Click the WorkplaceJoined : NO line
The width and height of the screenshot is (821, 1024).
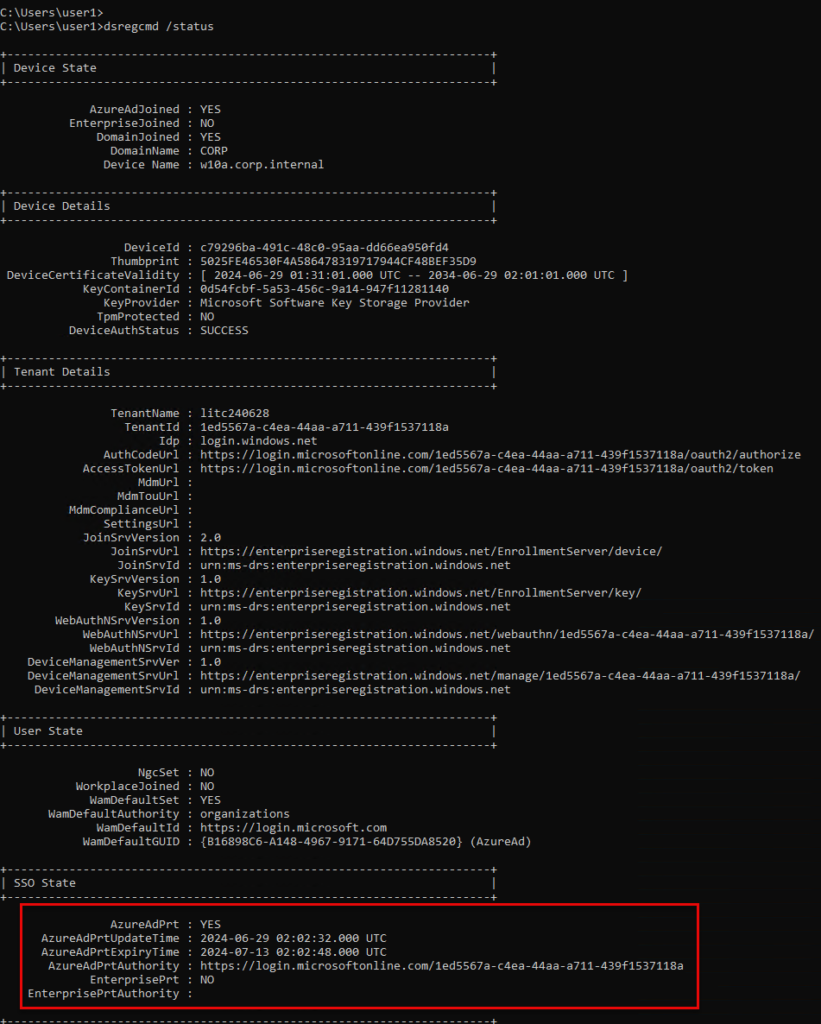coord(145,786)
